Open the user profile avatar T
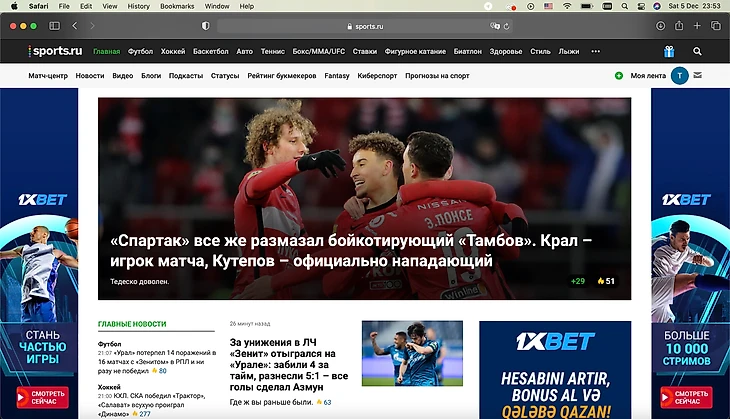The width and height of the screenshot is (730, 419). (680, 75)
